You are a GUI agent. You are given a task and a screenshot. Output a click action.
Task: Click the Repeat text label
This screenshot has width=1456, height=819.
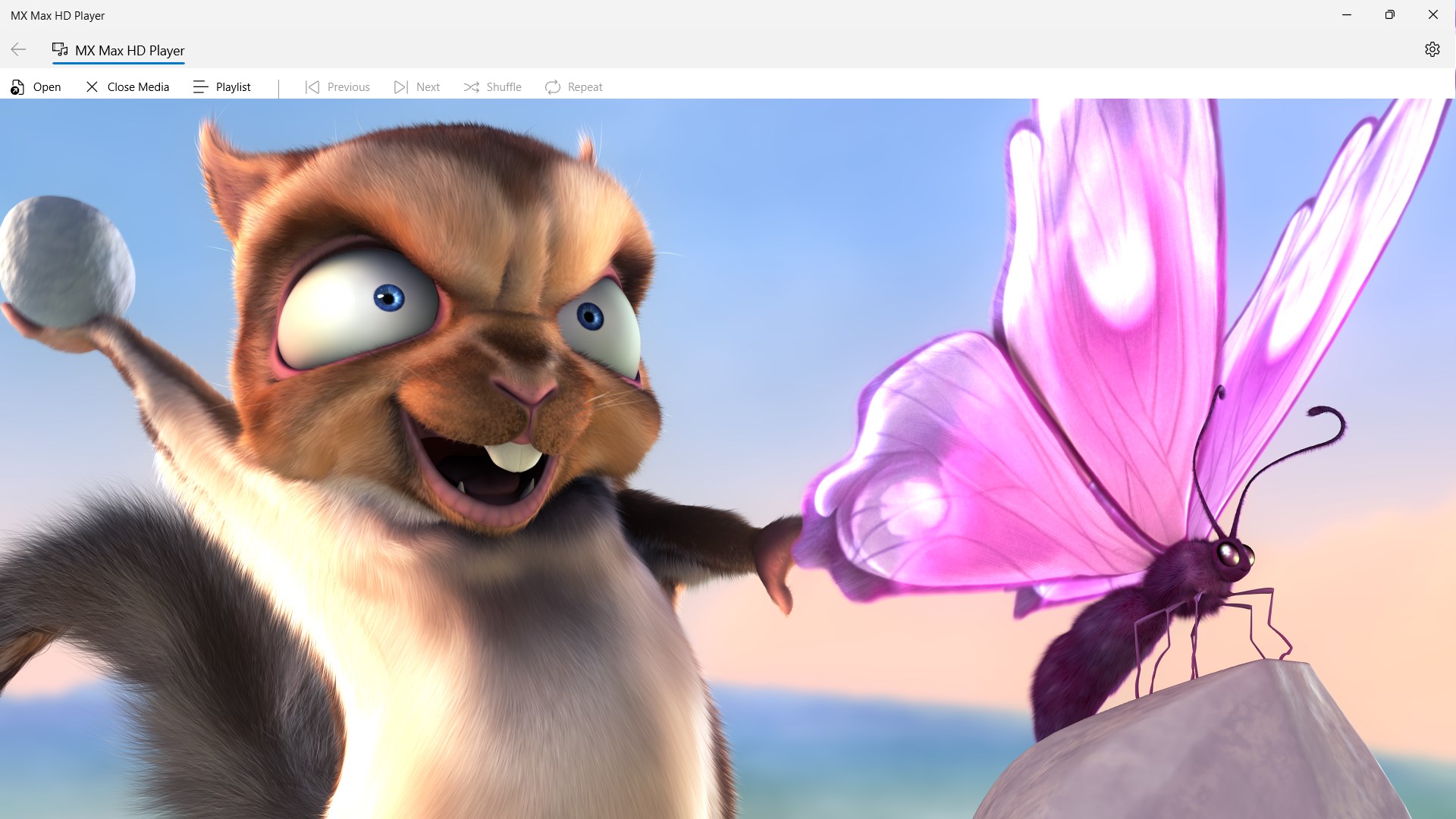(x=585, y=86)
